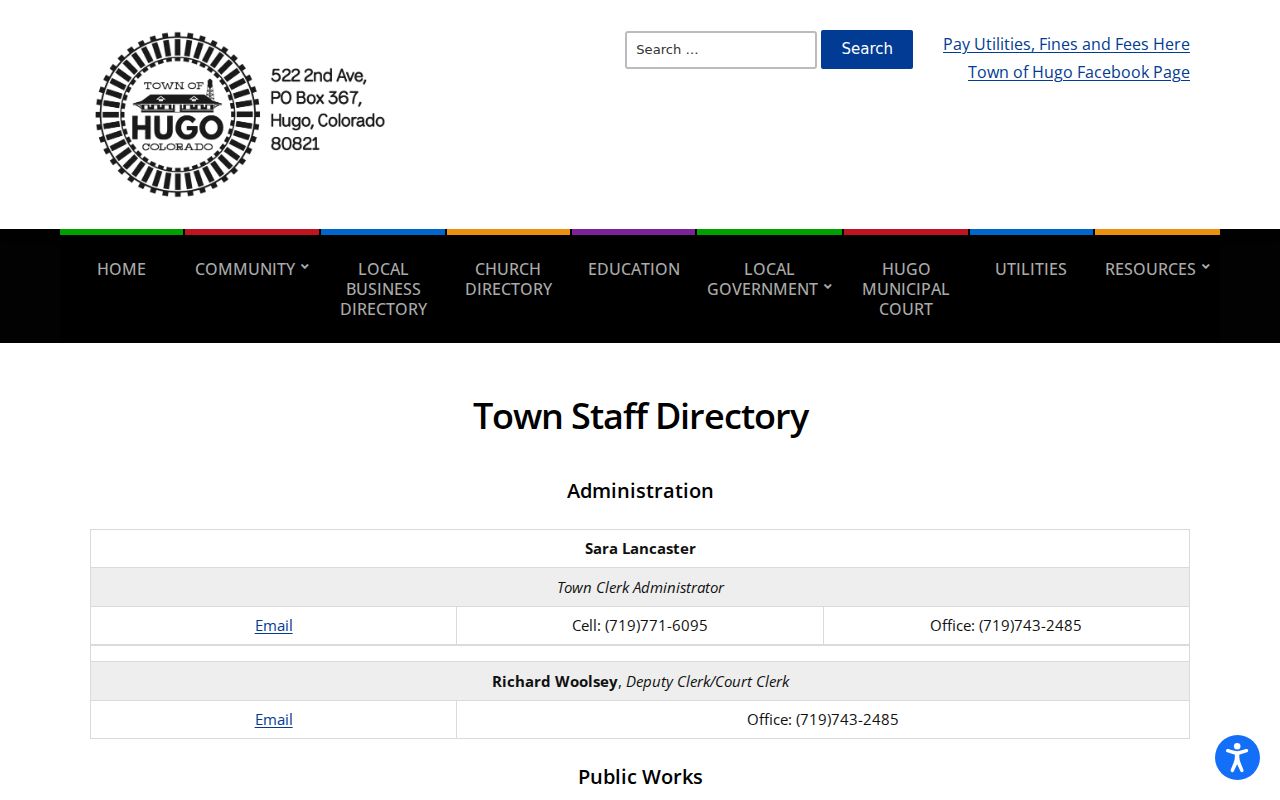Expand the Local Government menu chevron
The height and width of the screenshot is (800, 1280).
(x=828, y=287)
